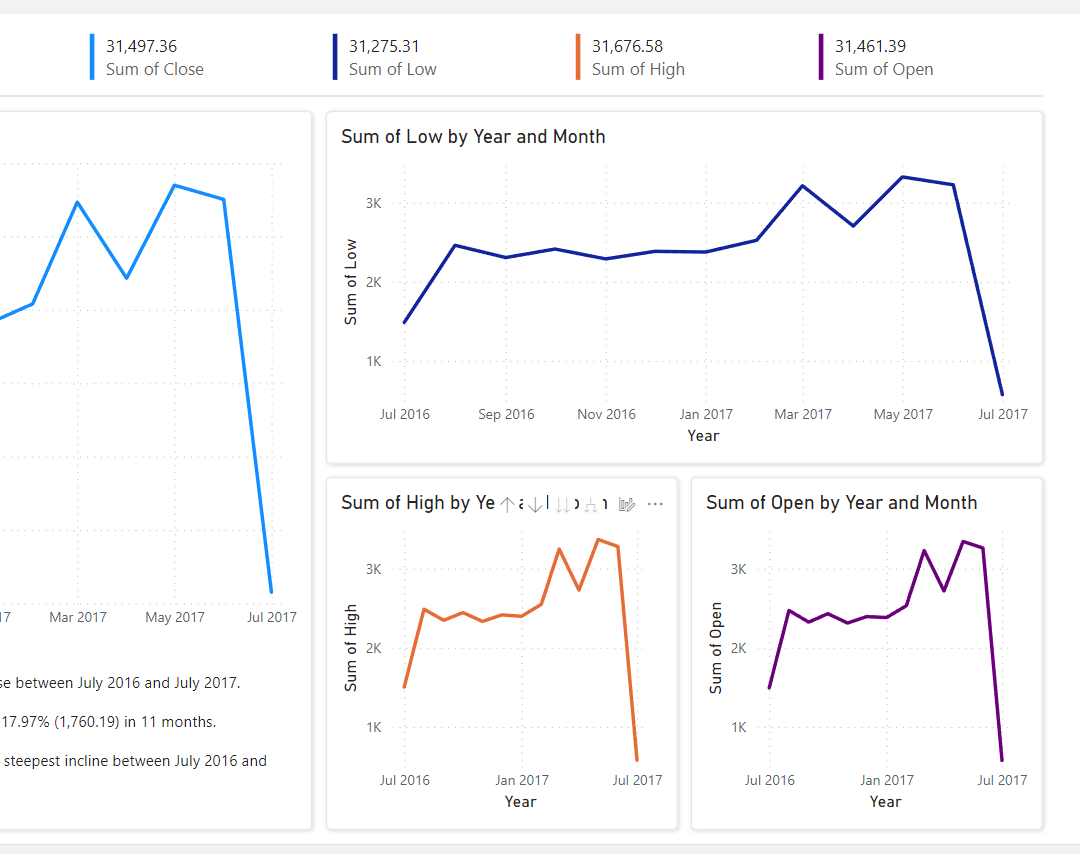Click the light blue Close color bar
The width and height of the screenshot is (1080, 854).
[x=92, y=57]
